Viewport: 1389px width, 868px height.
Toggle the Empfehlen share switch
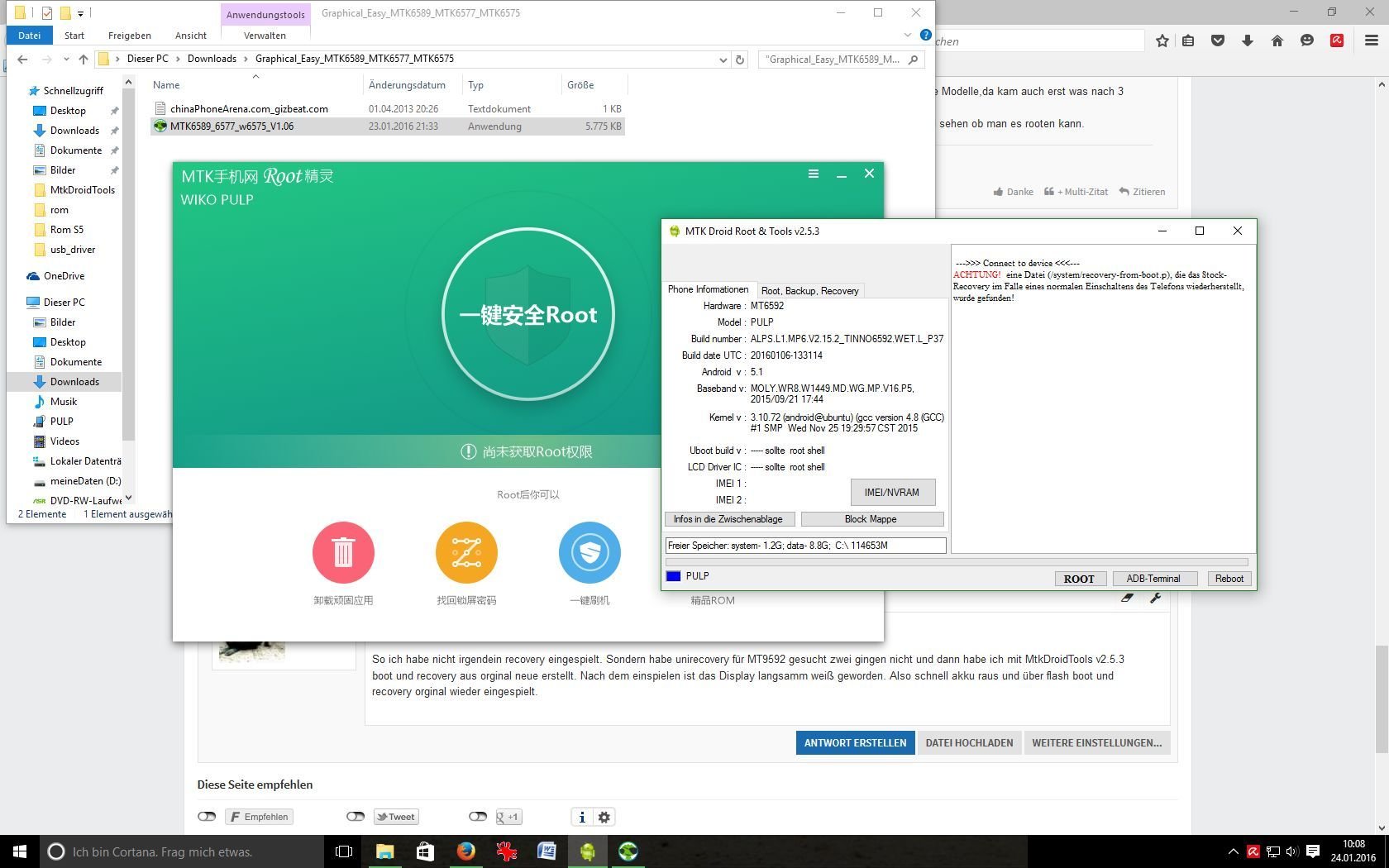point(207,817)
